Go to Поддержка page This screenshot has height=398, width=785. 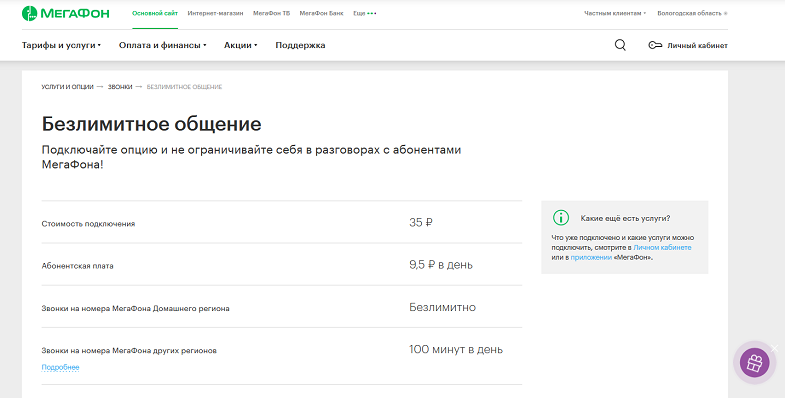[x=300, y=45]
